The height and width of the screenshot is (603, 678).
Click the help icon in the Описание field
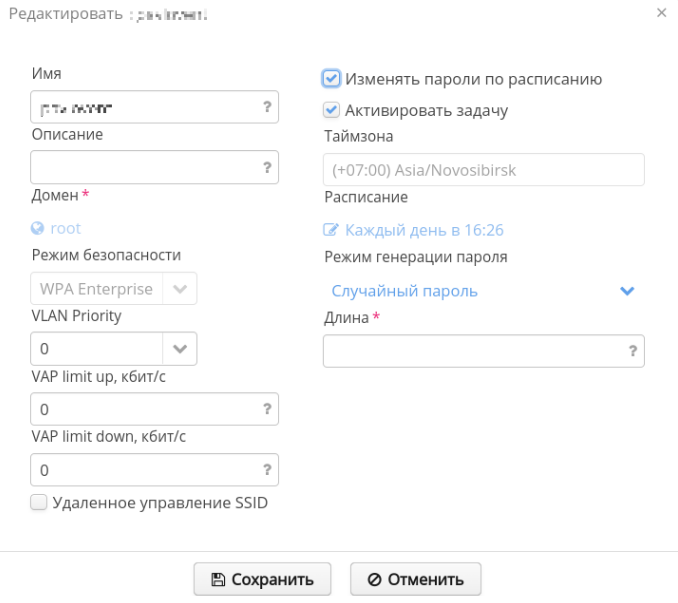coord(267,167)
